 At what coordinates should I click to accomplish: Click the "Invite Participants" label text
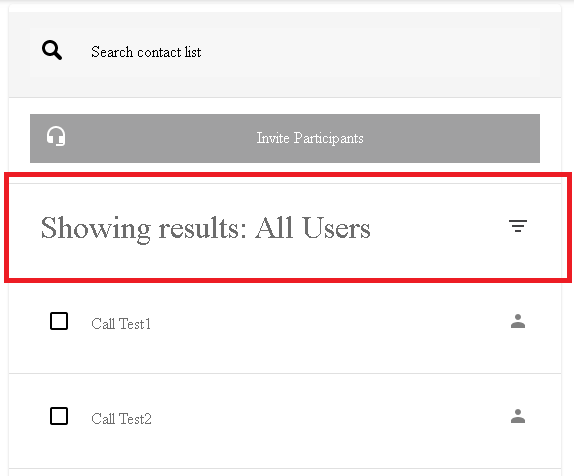point(310,138)
